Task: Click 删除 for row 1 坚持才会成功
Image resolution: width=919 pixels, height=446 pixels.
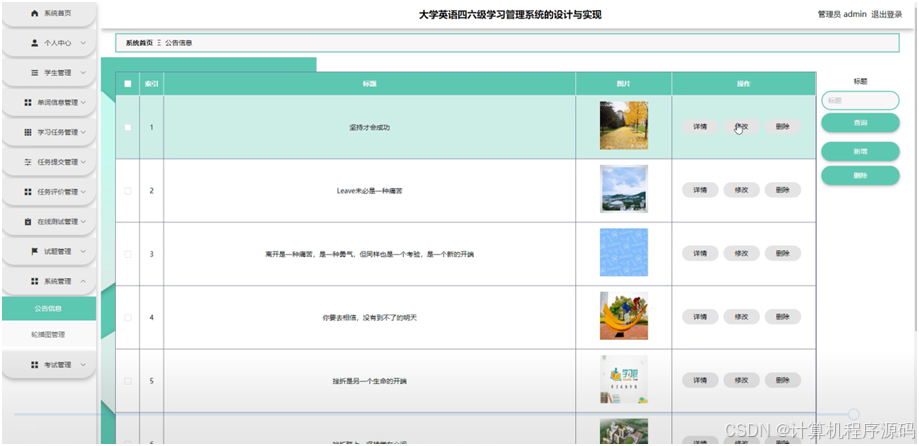Action: (x=782, y=127)
